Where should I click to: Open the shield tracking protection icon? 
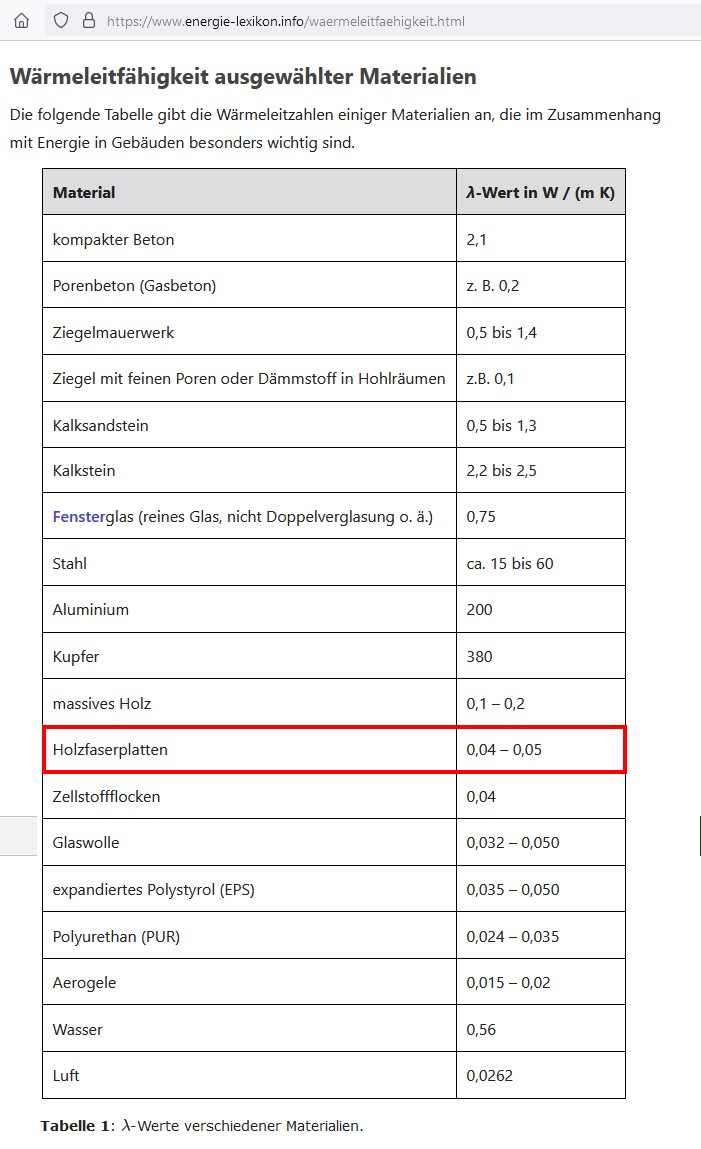click(62, 21)
